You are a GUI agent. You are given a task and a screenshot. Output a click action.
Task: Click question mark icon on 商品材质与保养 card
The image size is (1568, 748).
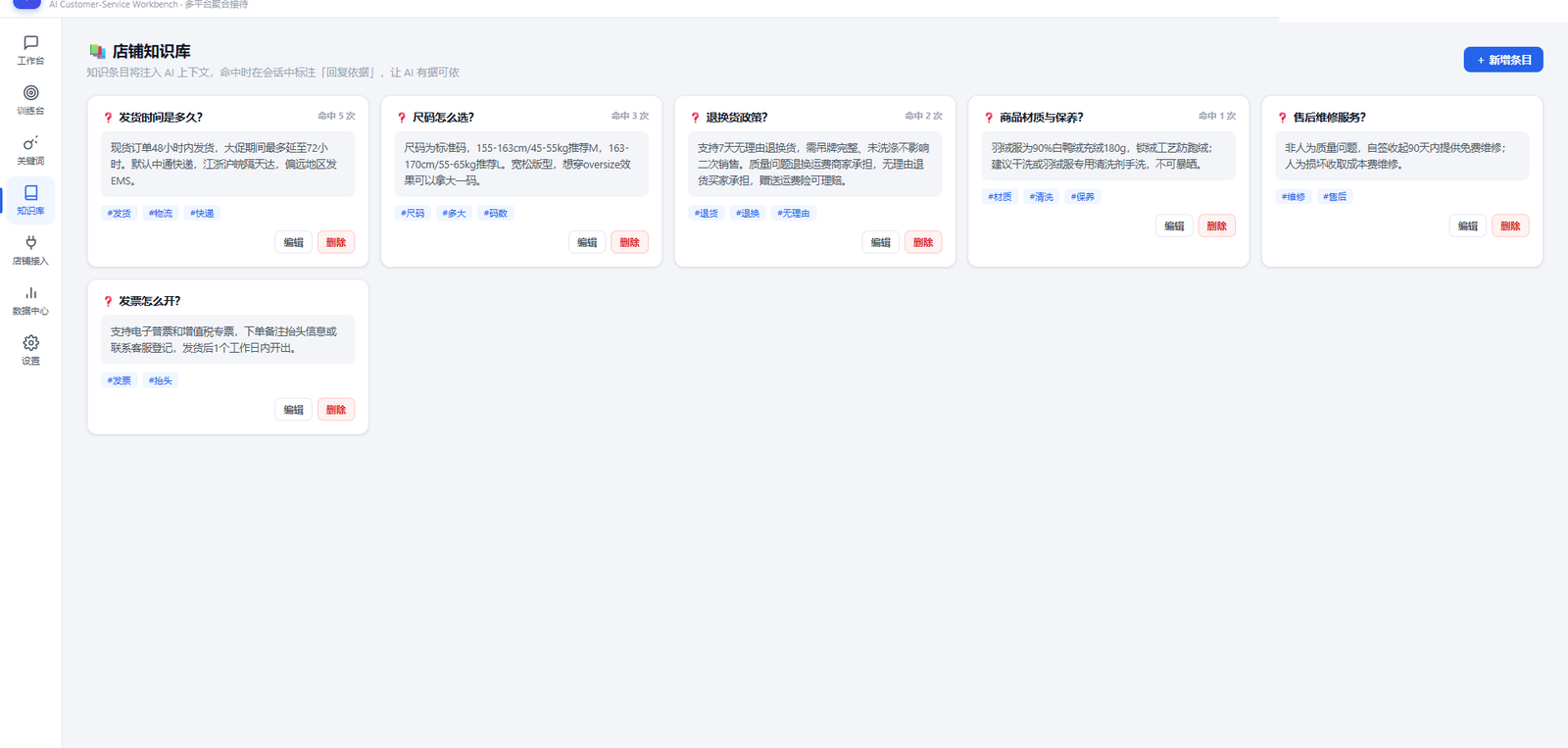(x=989, y=118)
